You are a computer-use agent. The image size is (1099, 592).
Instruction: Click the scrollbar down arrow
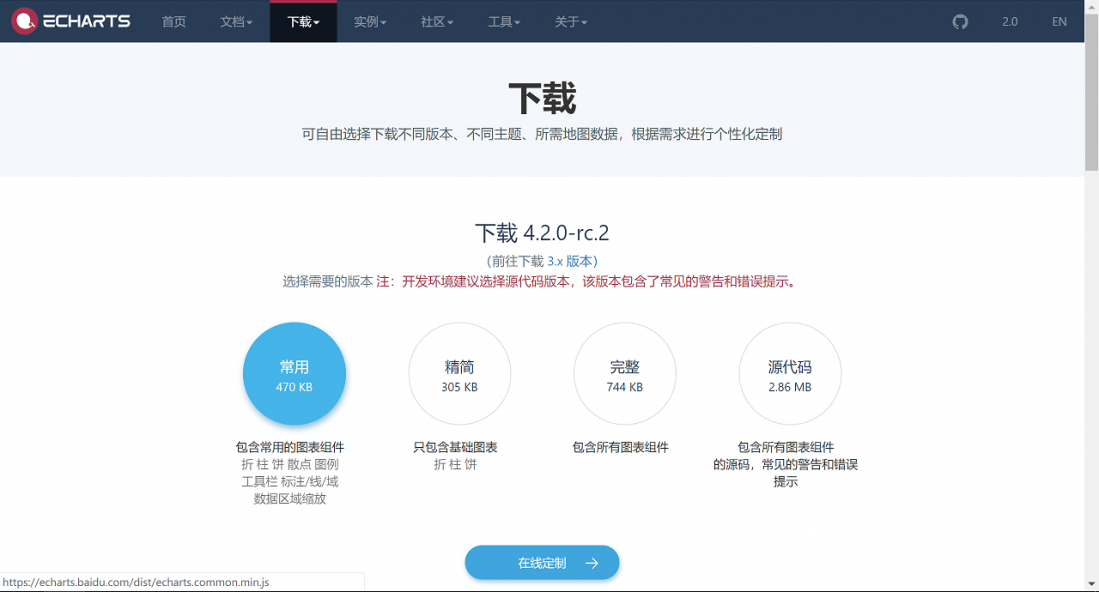(1091, 584)
